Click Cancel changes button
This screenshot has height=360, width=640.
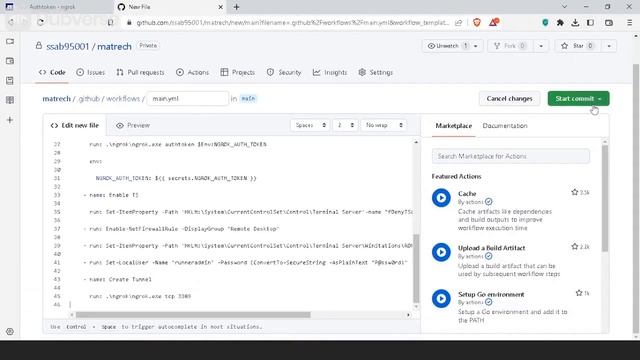pos(509,98)
